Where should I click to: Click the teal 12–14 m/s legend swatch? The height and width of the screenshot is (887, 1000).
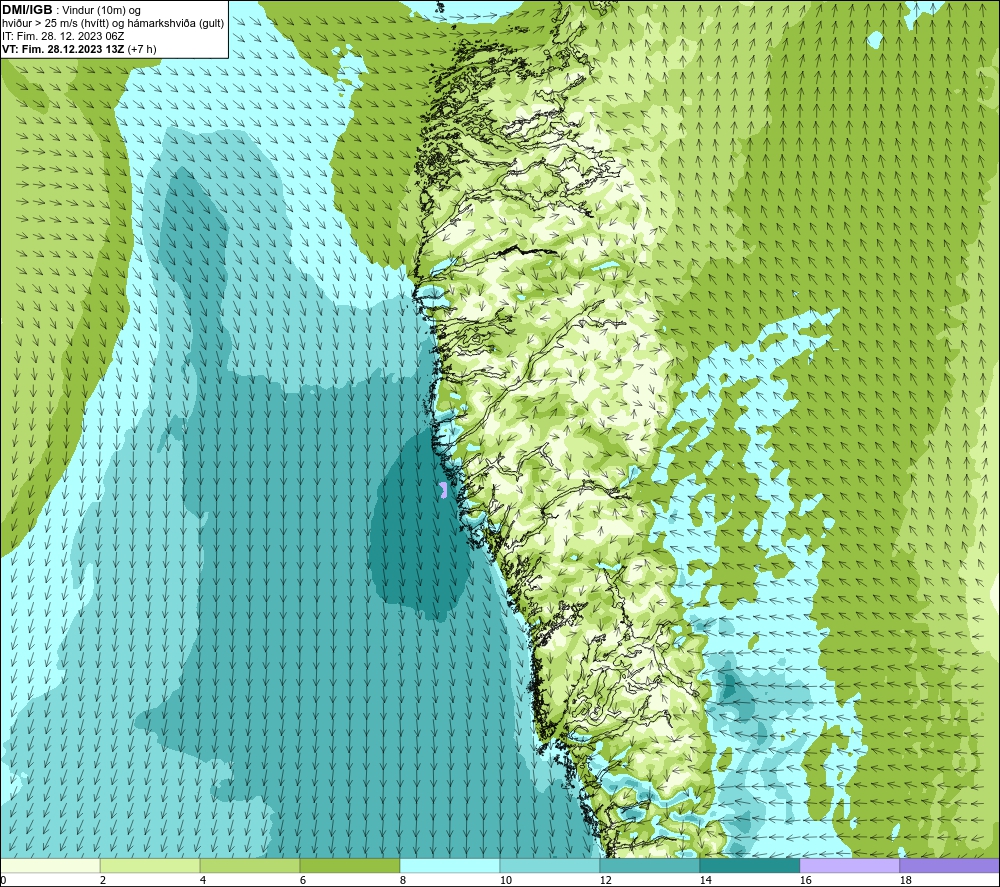[649, 865]
